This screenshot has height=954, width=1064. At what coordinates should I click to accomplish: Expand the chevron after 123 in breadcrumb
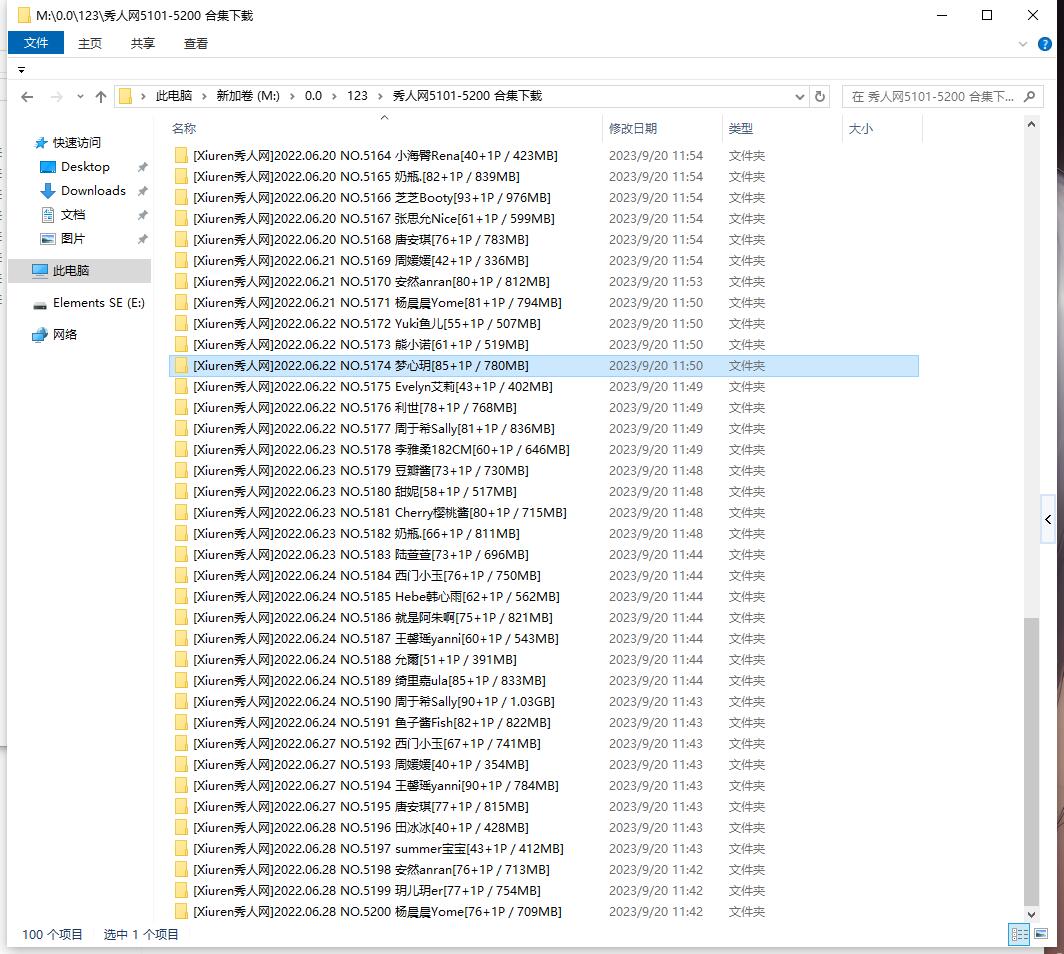pos(380,96)
